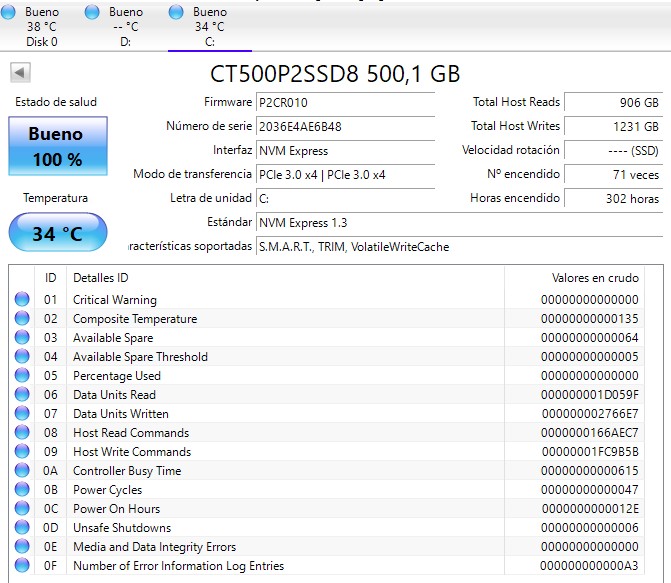Select the Composite Temperature attribute text

pos(135,319)
